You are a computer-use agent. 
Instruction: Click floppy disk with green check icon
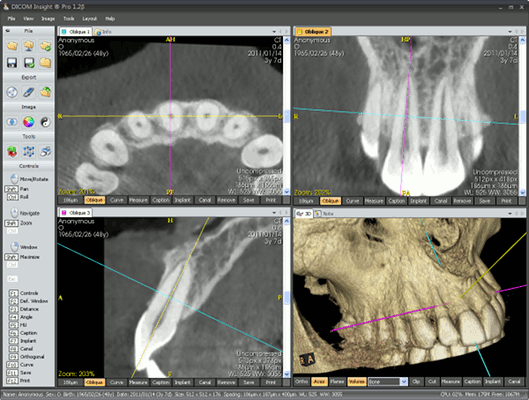[29, 62]
